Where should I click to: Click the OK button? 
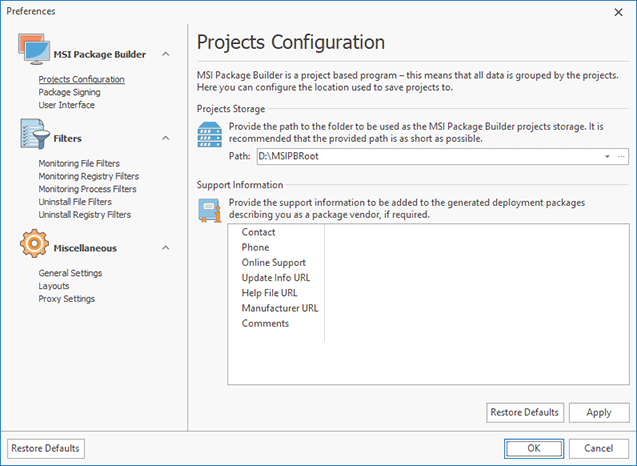point(534,448)
